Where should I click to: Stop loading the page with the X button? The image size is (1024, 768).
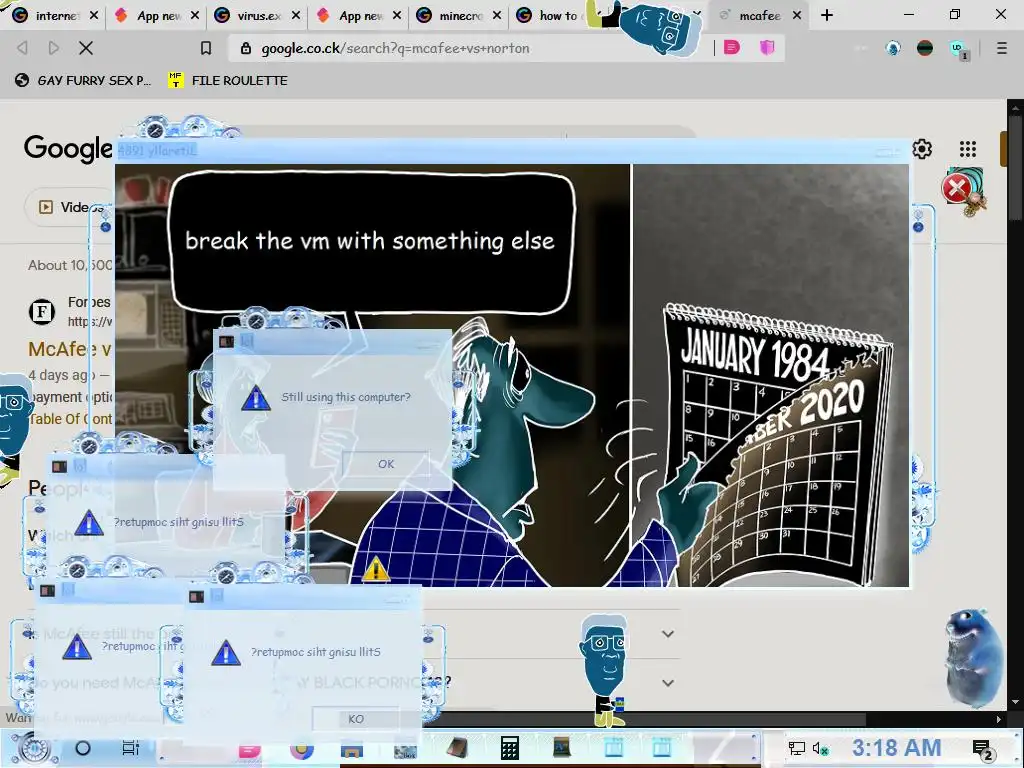[86, 48]
